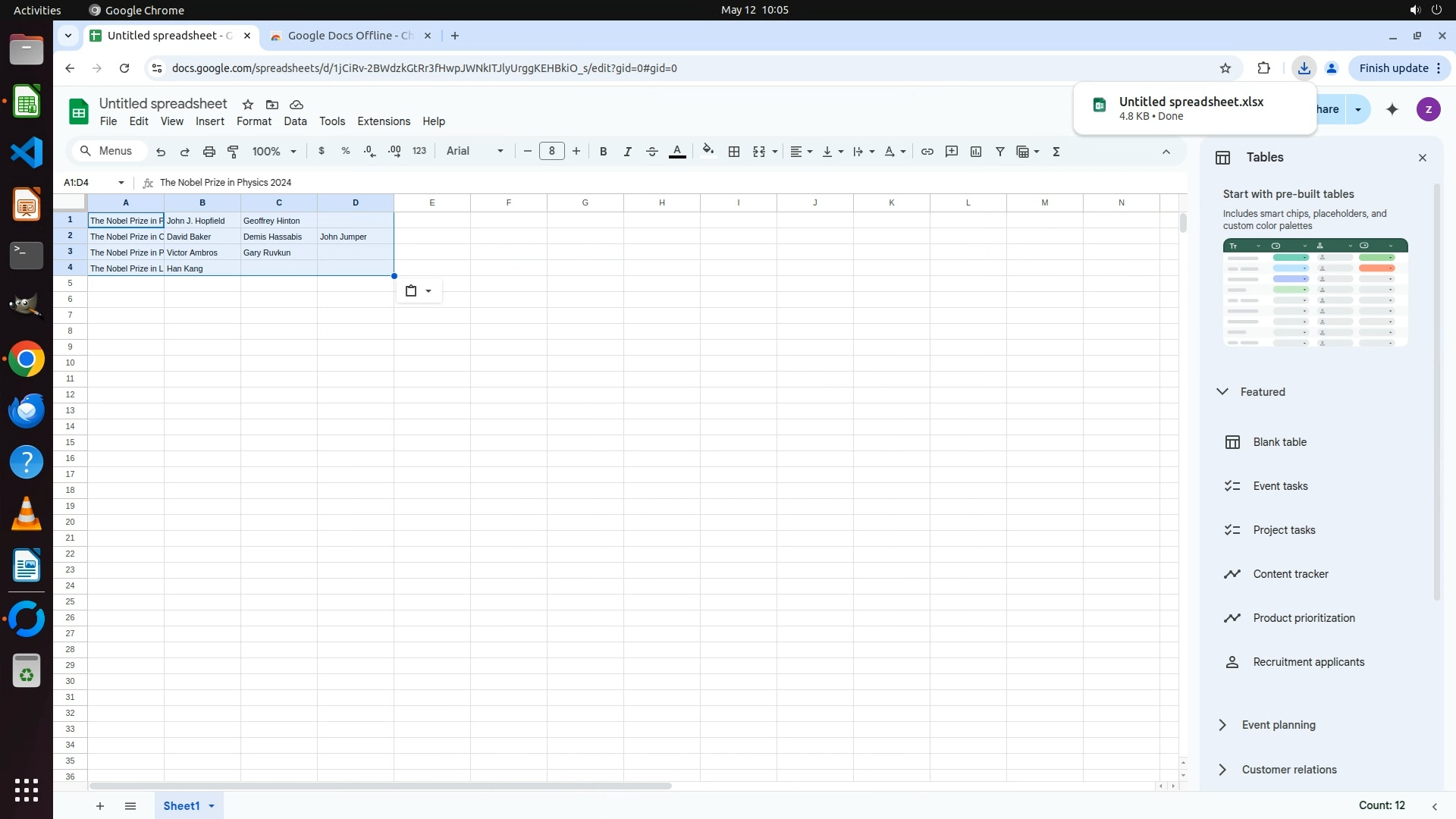Click the print icon
The image size is (1456, 819).
click(209, 152)
